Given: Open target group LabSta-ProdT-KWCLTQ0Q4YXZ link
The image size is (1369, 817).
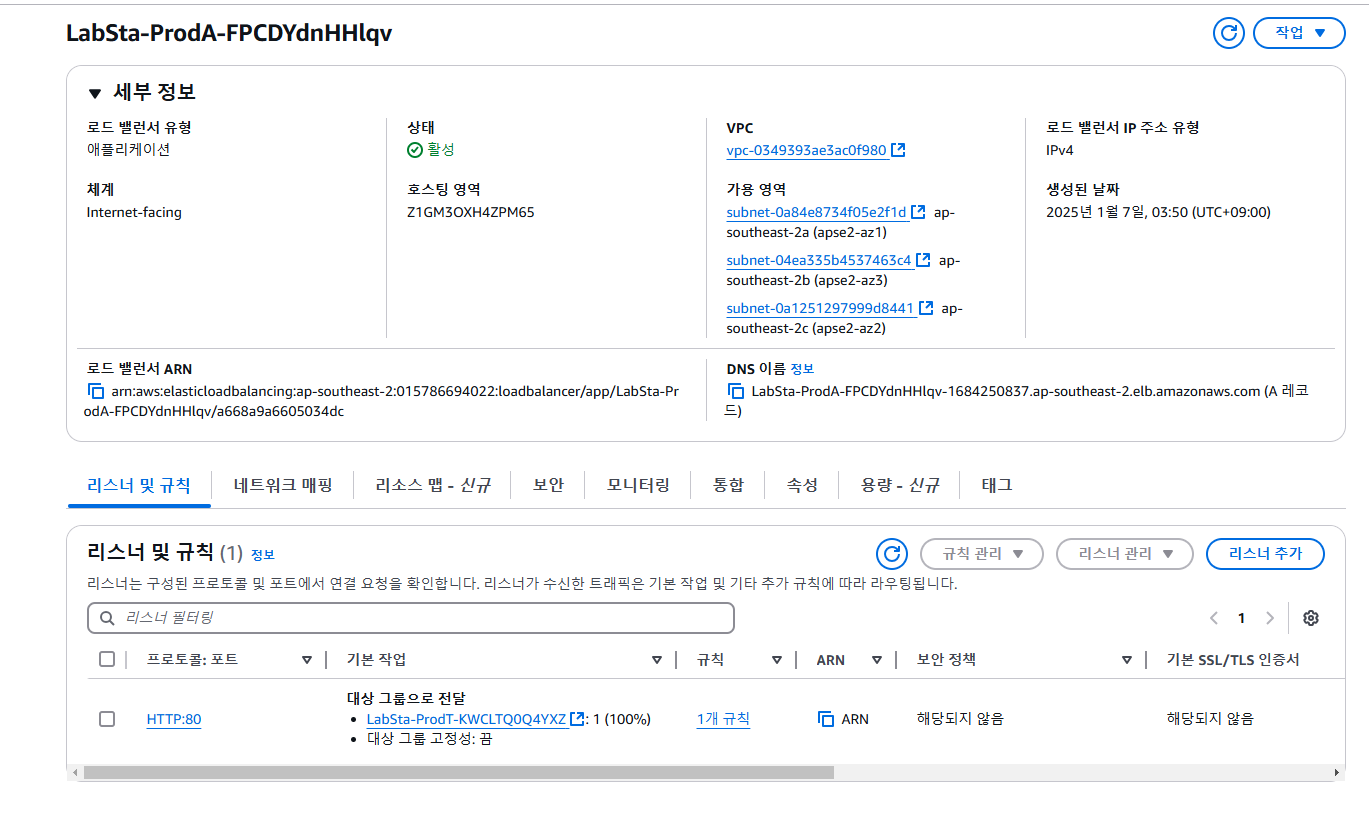Looking at the screenshot, I should [x=466, y=719].
